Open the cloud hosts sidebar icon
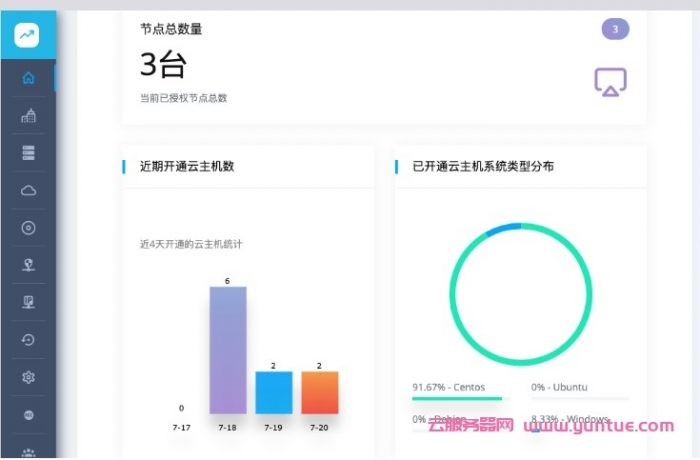 point(28,190)
